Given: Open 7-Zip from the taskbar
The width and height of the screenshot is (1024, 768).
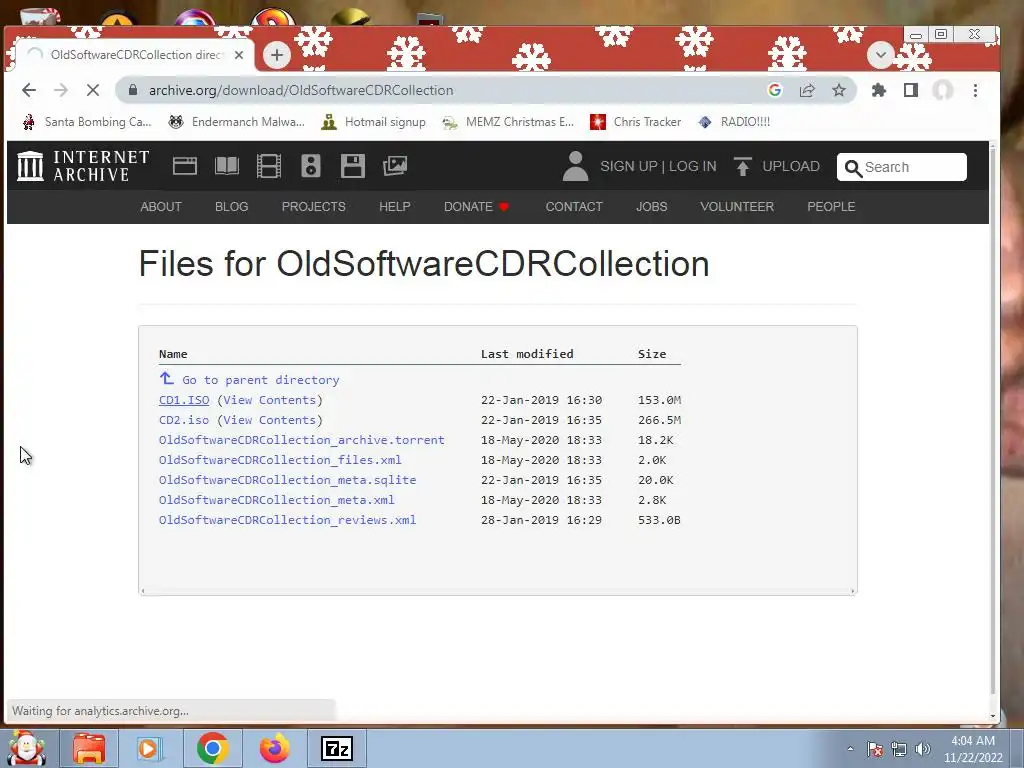Looking at the screenshot, I should point(337,748).
